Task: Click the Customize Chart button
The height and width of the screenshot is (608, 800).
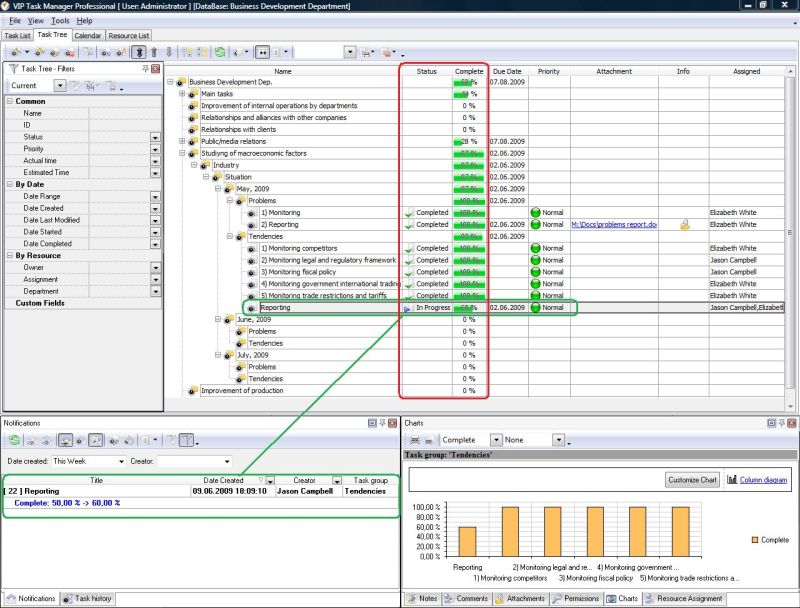Action: pos(692,479)
